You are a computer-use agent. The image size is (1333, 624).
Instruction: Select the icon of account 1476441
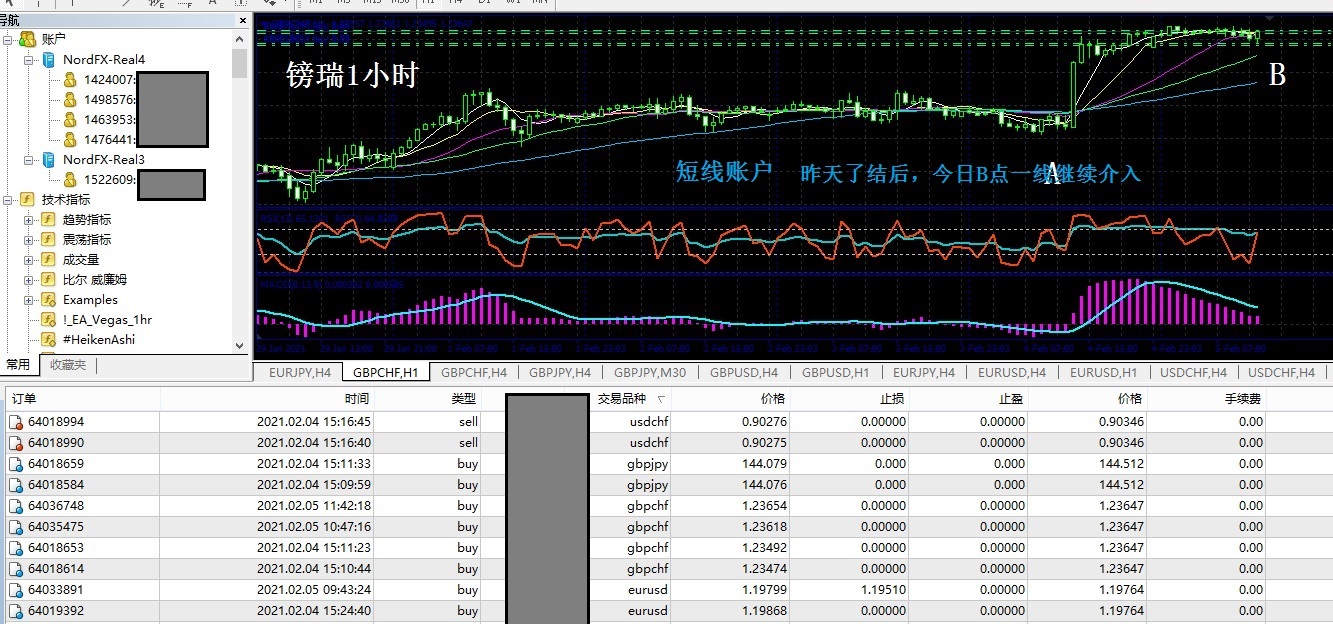coord(70,139)
